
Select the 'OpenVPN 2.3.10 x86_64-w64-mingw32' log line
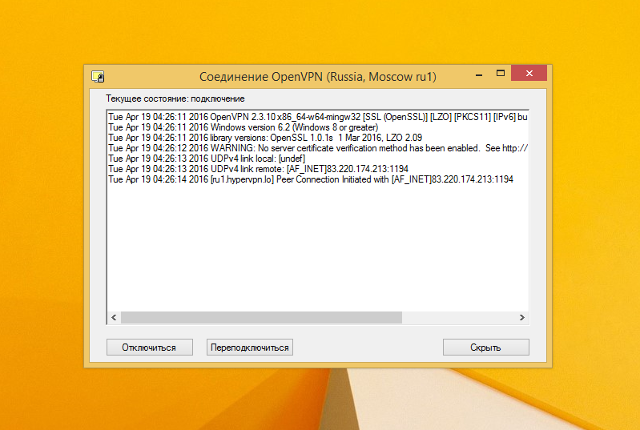[x=318, y=117]
